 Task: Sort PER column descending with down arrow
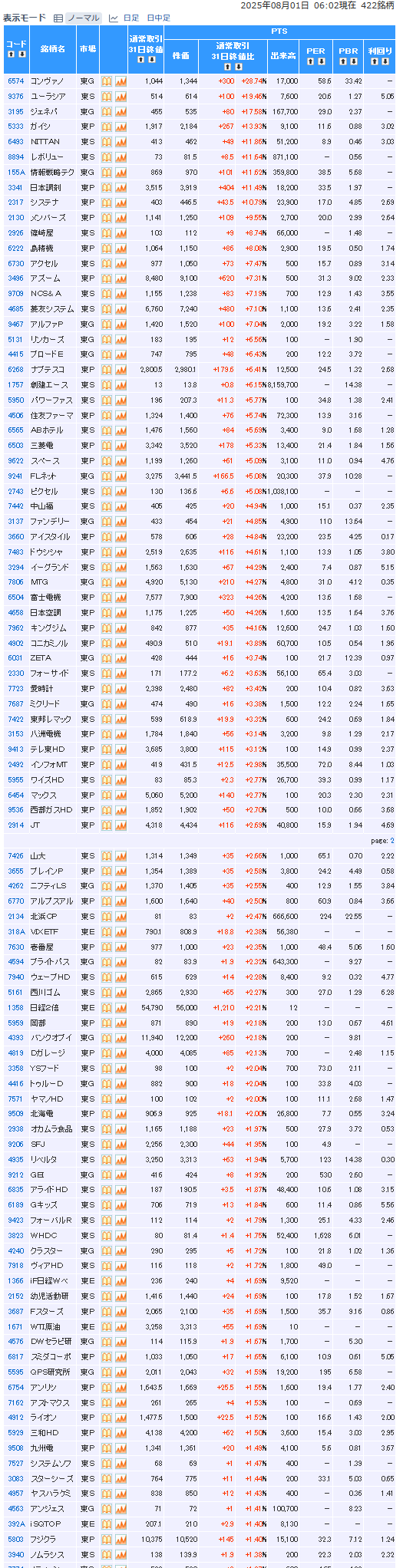(x=321, y=61)
